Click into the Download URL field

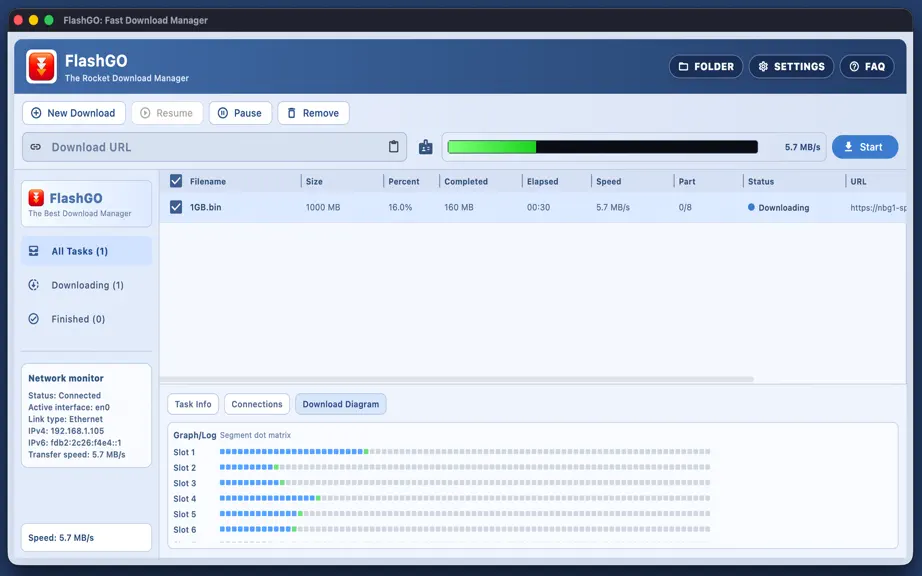214,147
